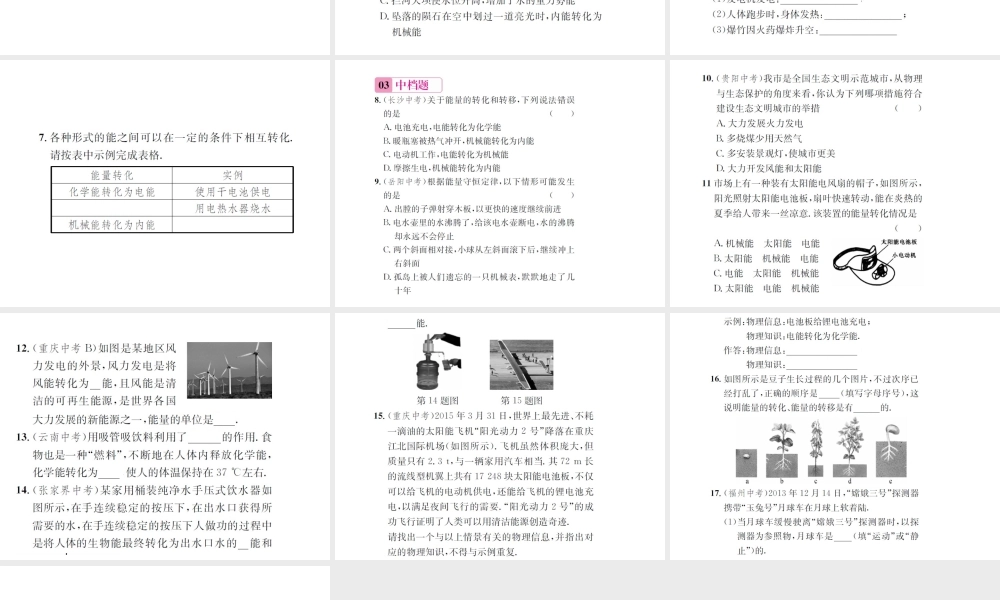Click question 8 source "(长沙中考)"

click(404, 100)
